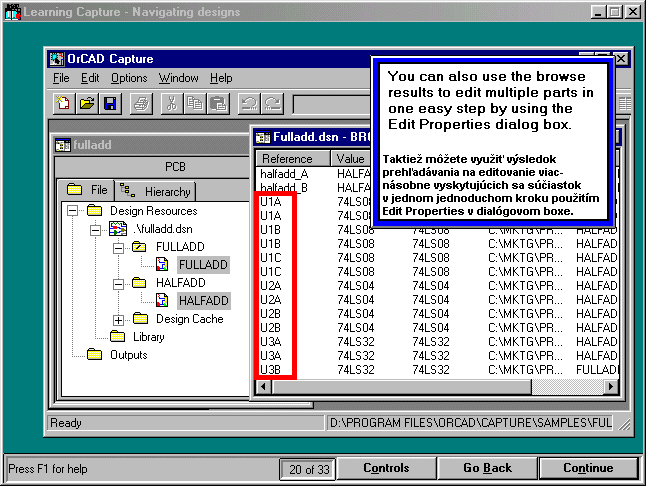Click the Print toolbar icon
The width and height of the screenshot is (646, 486).
pos(141,103)
